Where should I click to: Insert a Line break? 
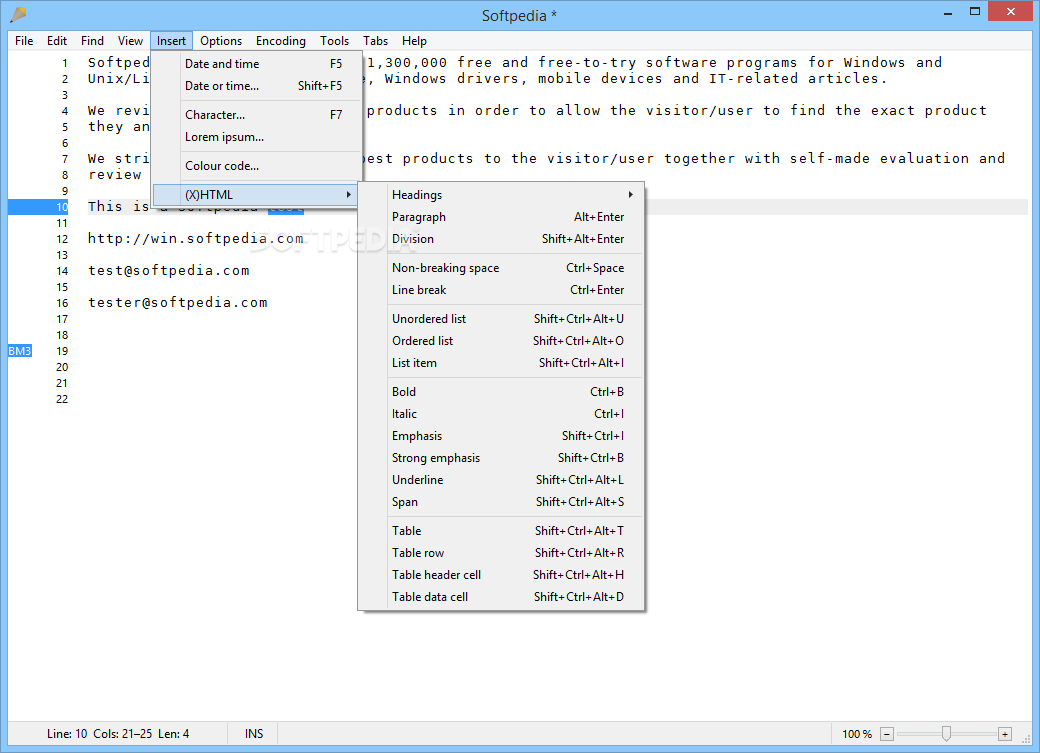[x=501, y=290]
